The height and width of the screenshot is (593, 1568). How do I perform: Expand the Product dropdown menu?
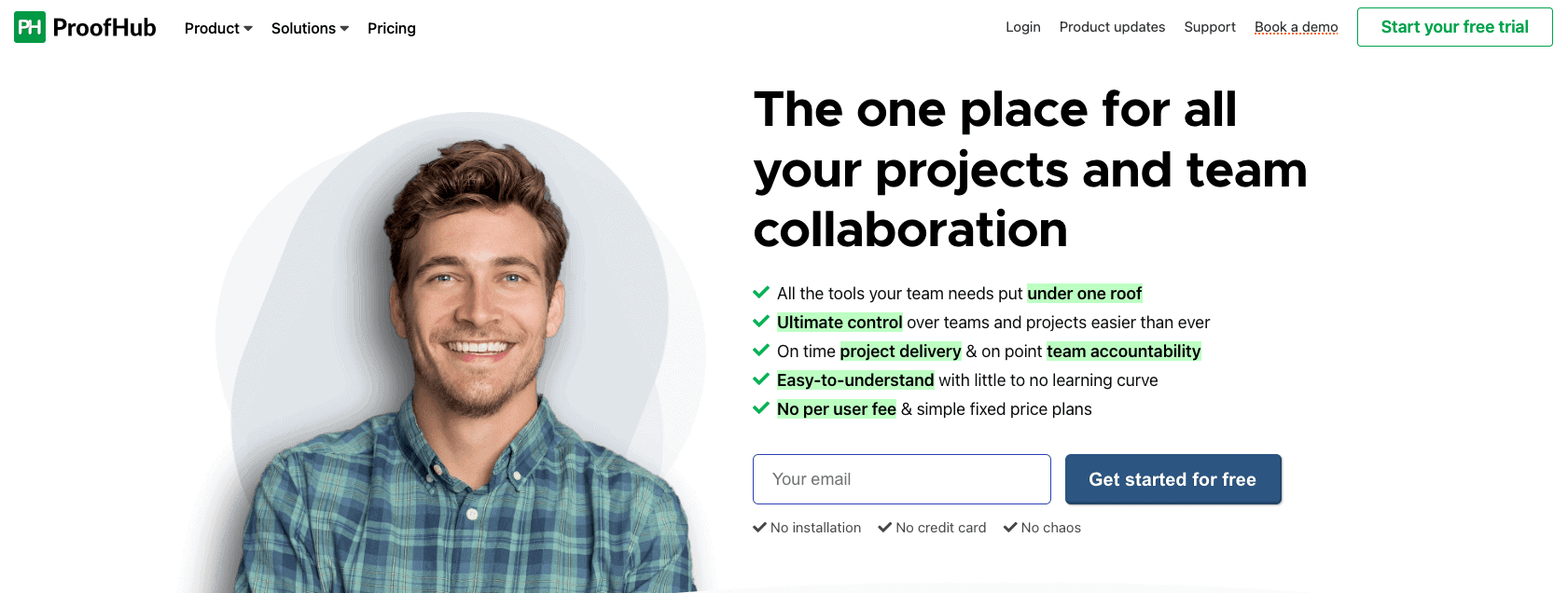[218, 28]
